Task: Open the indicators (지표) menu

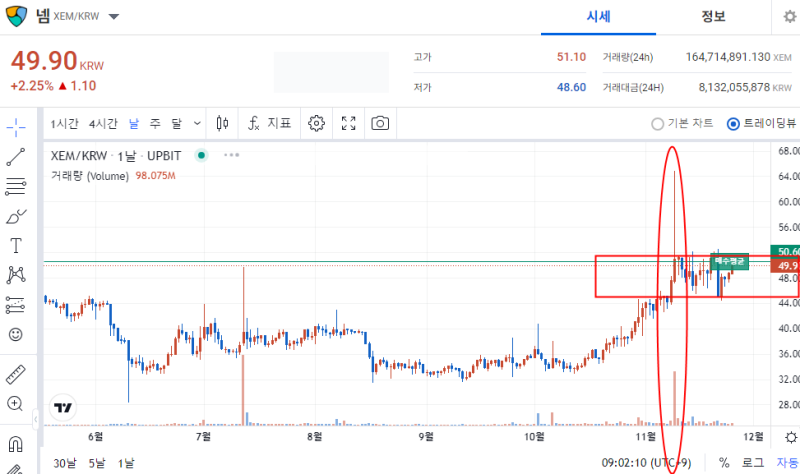Action: pyautogui.click(x=269, y=123)
